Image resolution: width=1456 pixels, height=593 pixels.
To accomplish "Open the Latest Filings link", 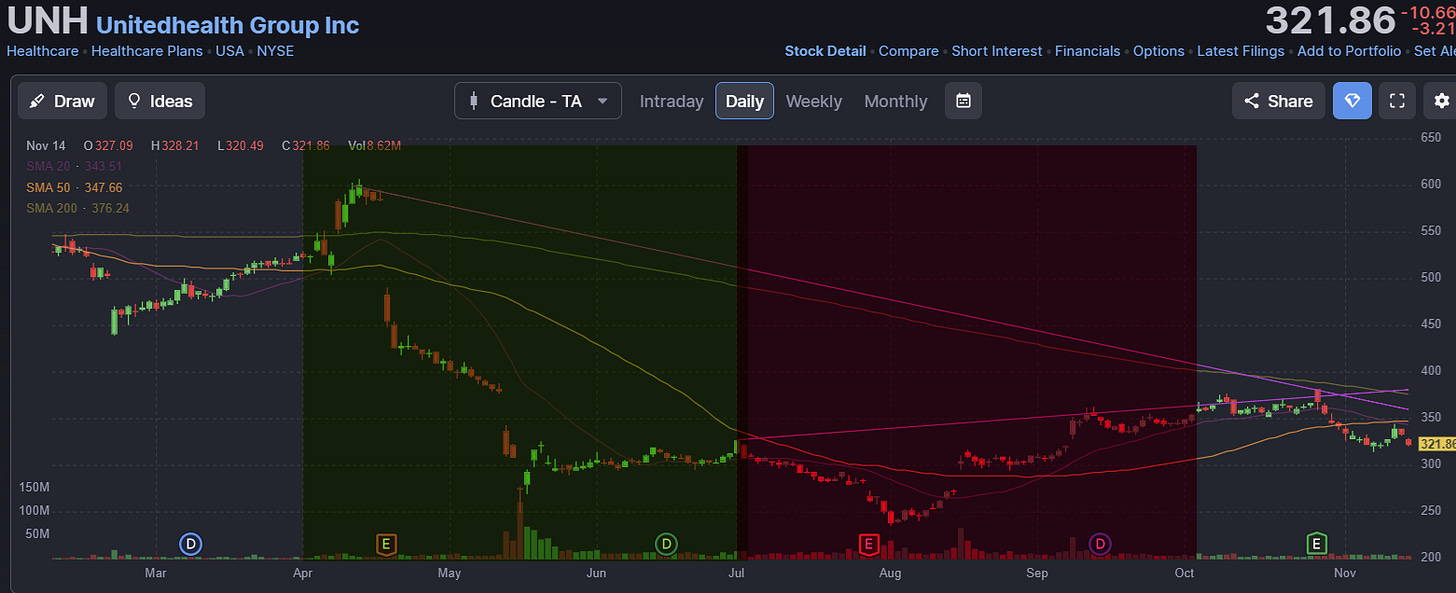I will (x=1241, y=51).
